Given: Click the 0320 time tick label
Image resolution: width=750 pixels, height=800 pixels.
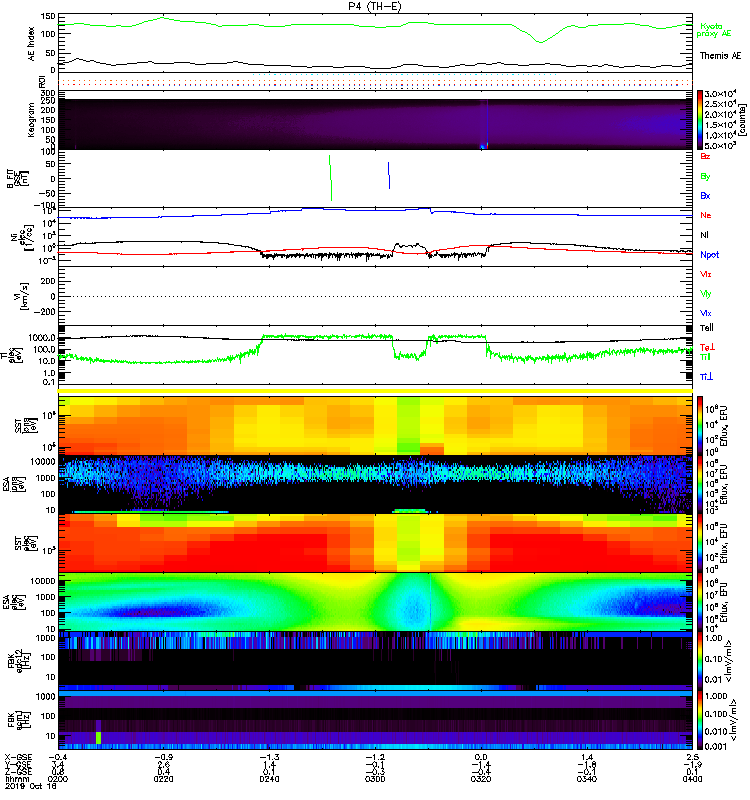Looking at the screenshot, I should point(481,779).
